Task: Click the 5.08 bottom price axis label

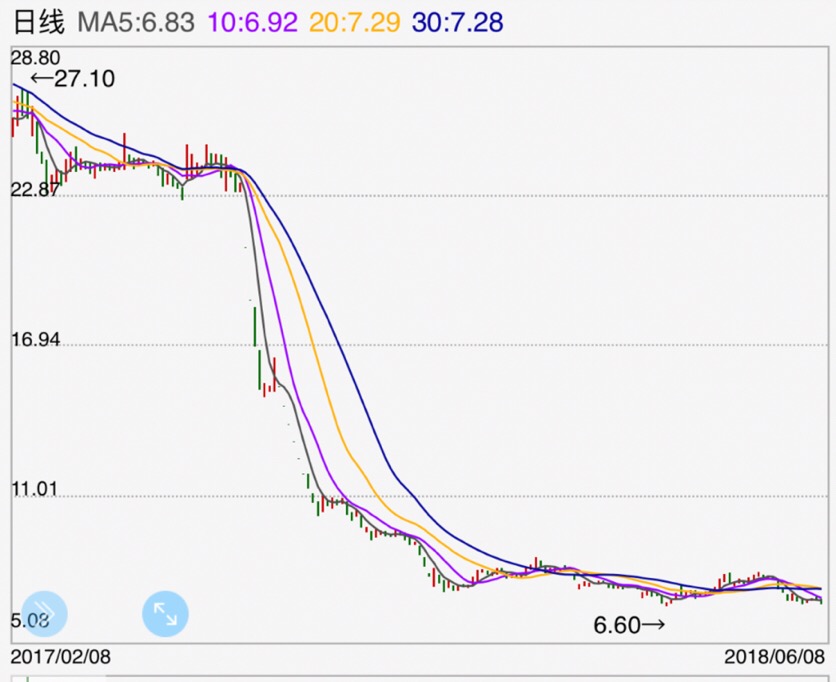Action: pos(28,622)
